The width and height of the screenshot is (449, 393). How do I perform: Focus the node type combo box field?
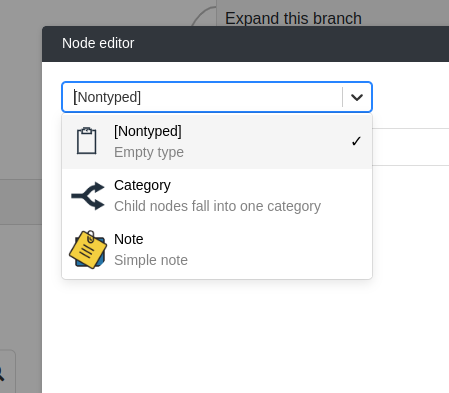(x=207, y=97)
